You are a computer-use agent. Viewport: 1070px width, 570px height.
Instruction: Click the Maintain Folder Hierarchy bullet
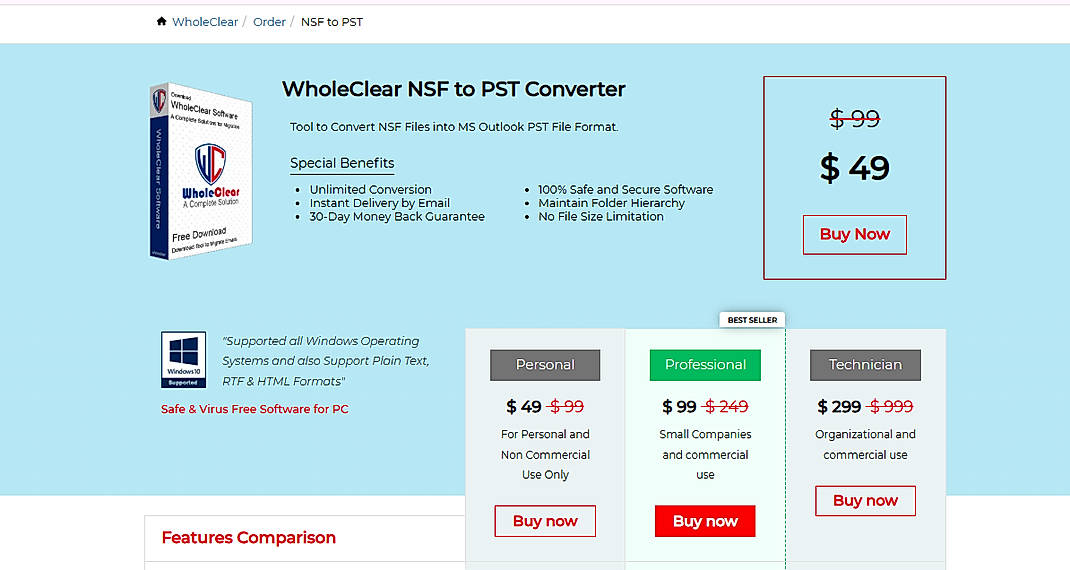[x=611, y=203]
